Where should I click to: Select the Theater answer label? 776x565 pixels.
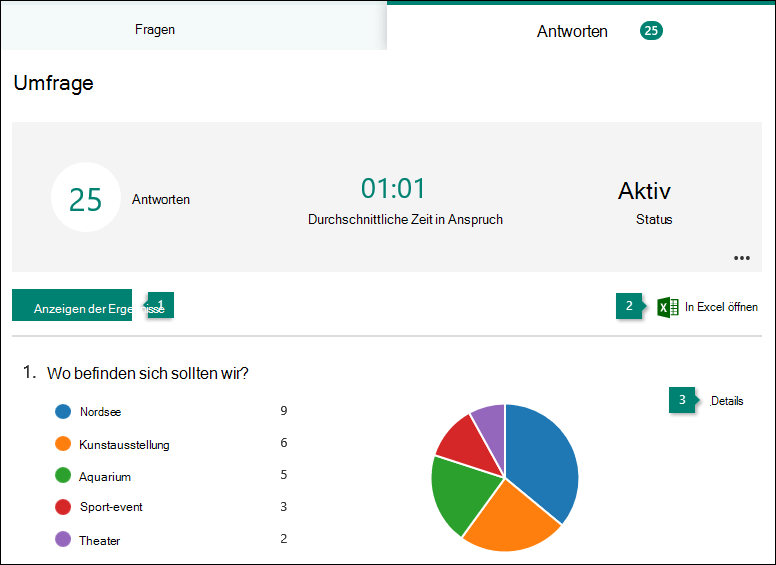pyautogui.click(x=99, y=541)
